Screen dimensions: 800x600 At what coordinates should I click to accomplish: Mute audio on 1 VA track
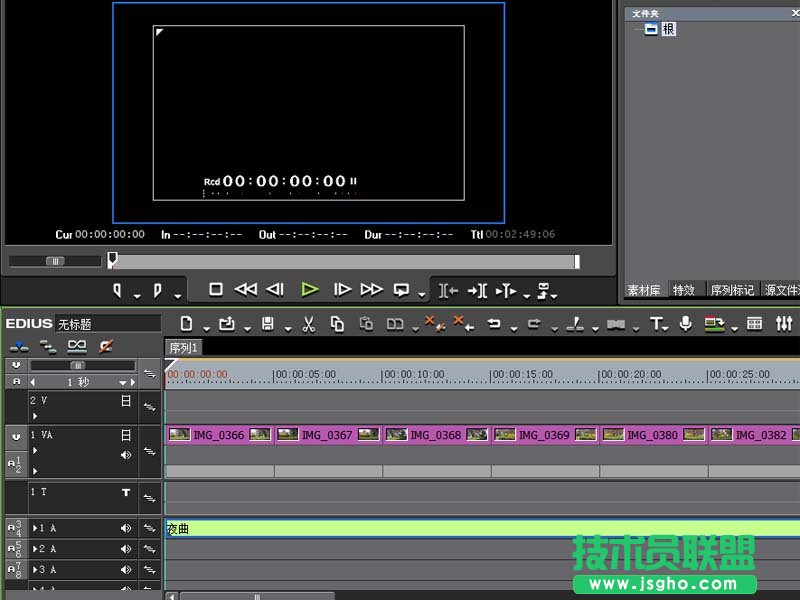126,455
